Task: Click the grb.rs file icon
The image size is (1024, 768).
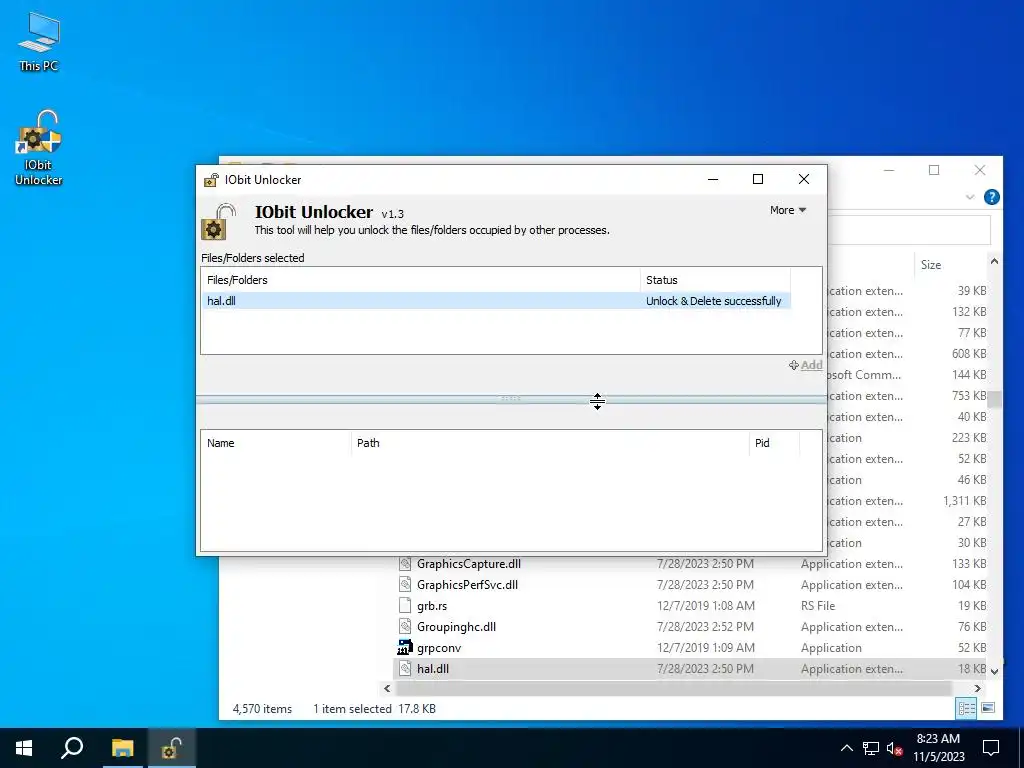Action: 405,605
